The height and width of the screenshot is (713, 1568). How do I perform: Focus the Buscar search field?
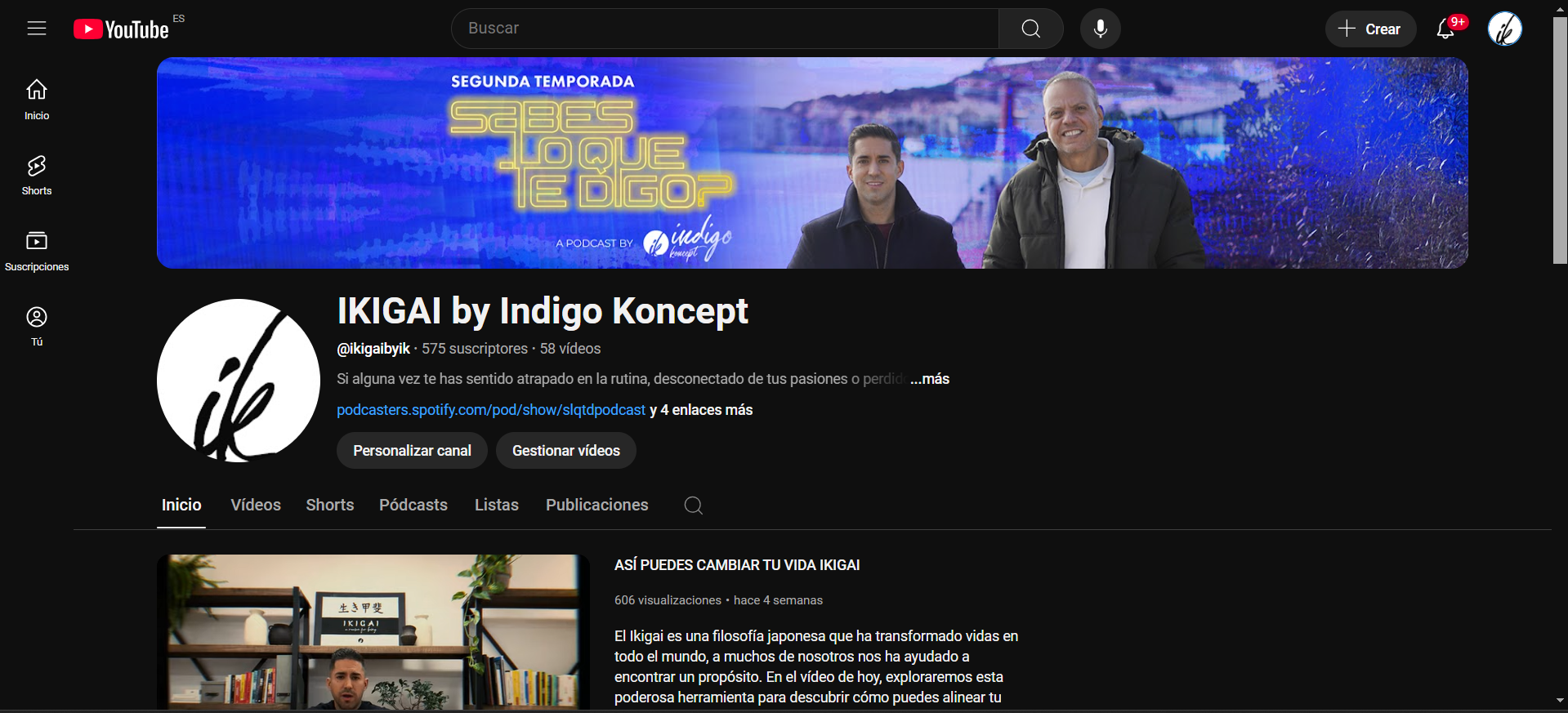(x=725, y=29)
